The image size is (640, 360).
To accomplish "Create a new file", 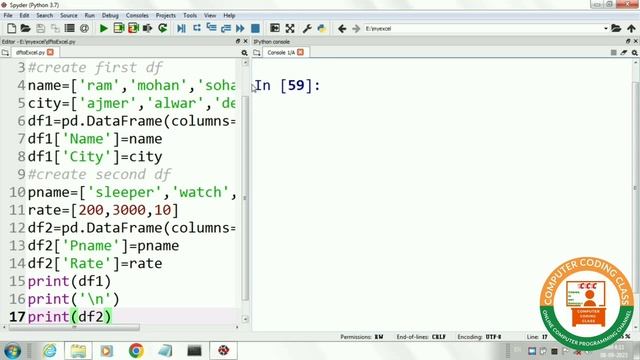I will [11, 29].
